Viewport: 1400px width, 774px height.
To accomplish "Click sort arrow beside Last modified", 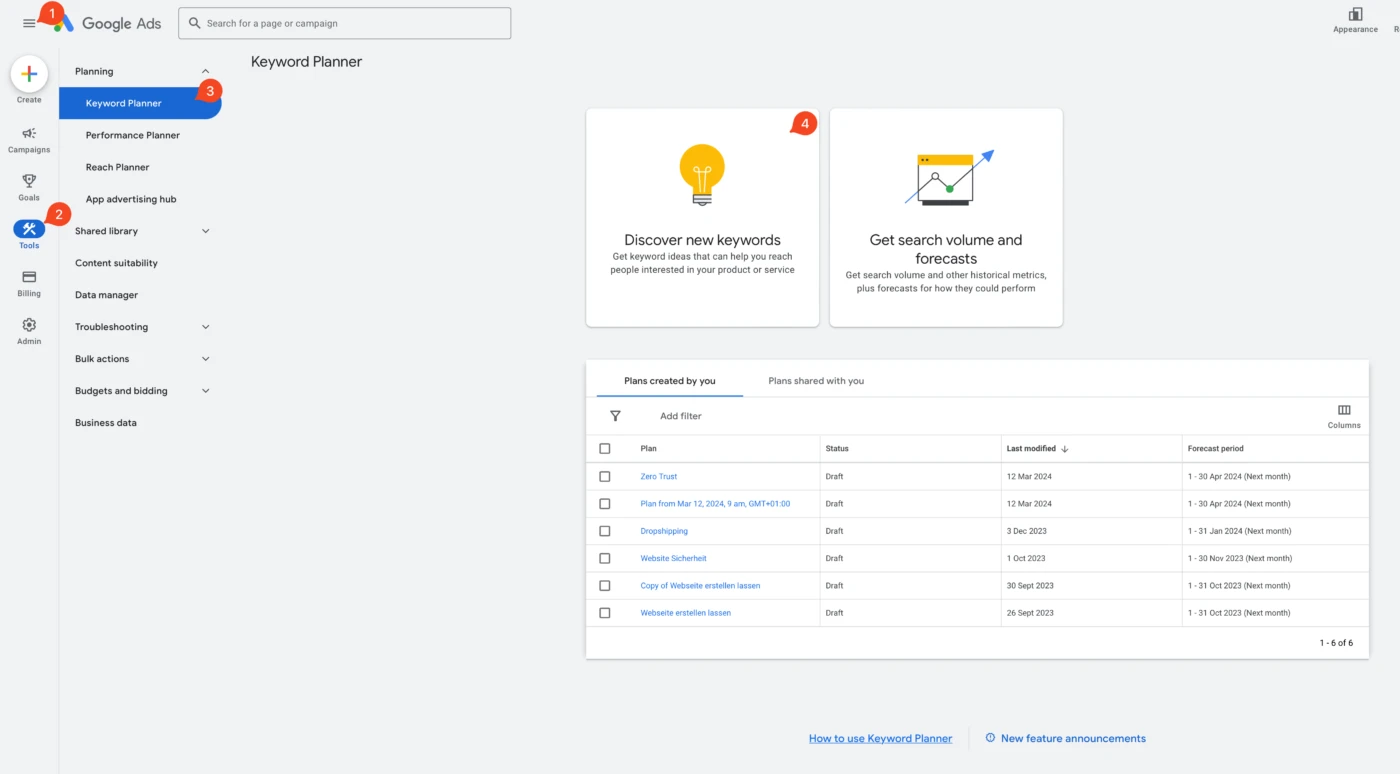I will [1065, 449].
